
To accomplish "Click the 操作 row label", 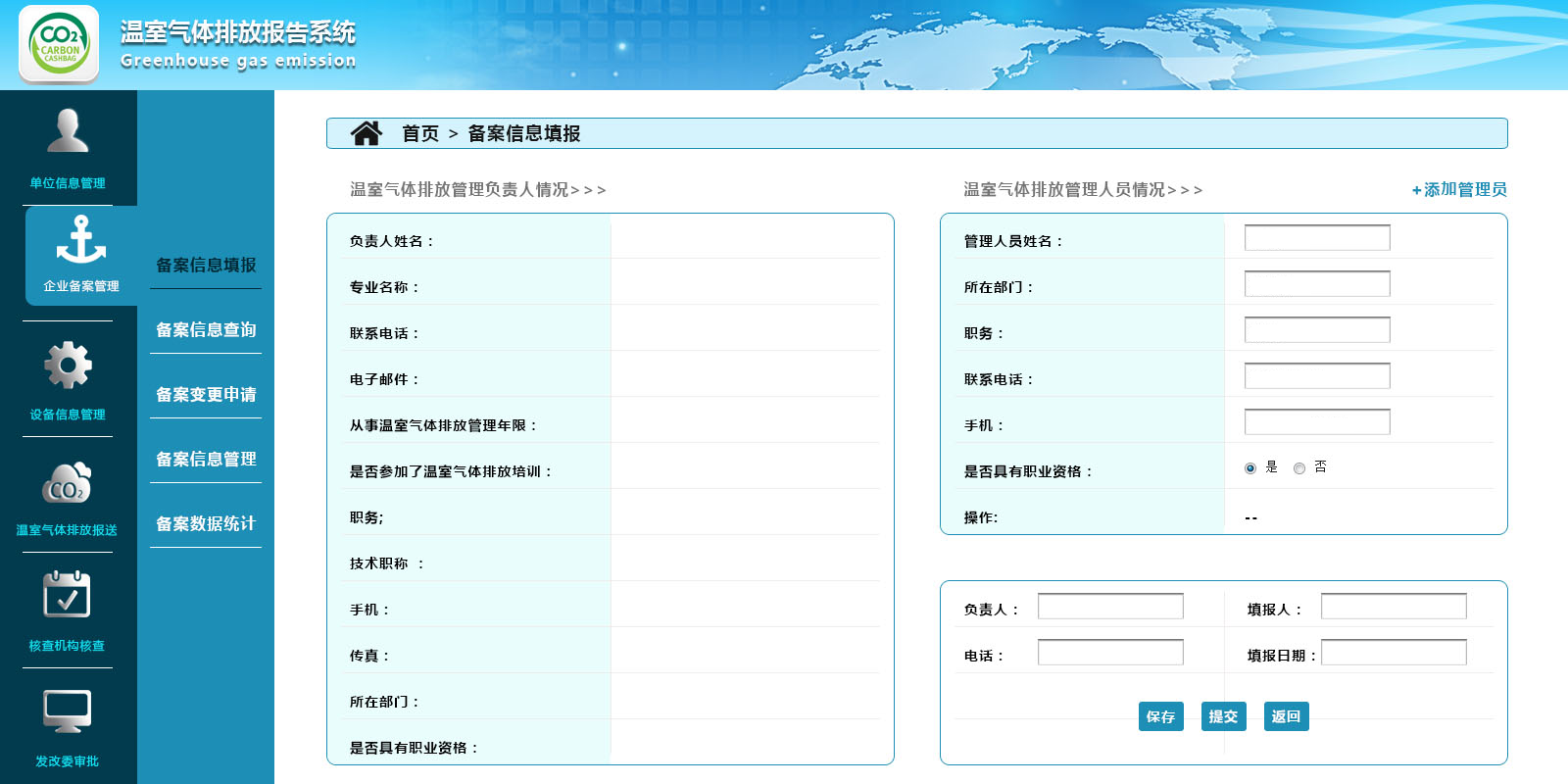I will [981, 517].
